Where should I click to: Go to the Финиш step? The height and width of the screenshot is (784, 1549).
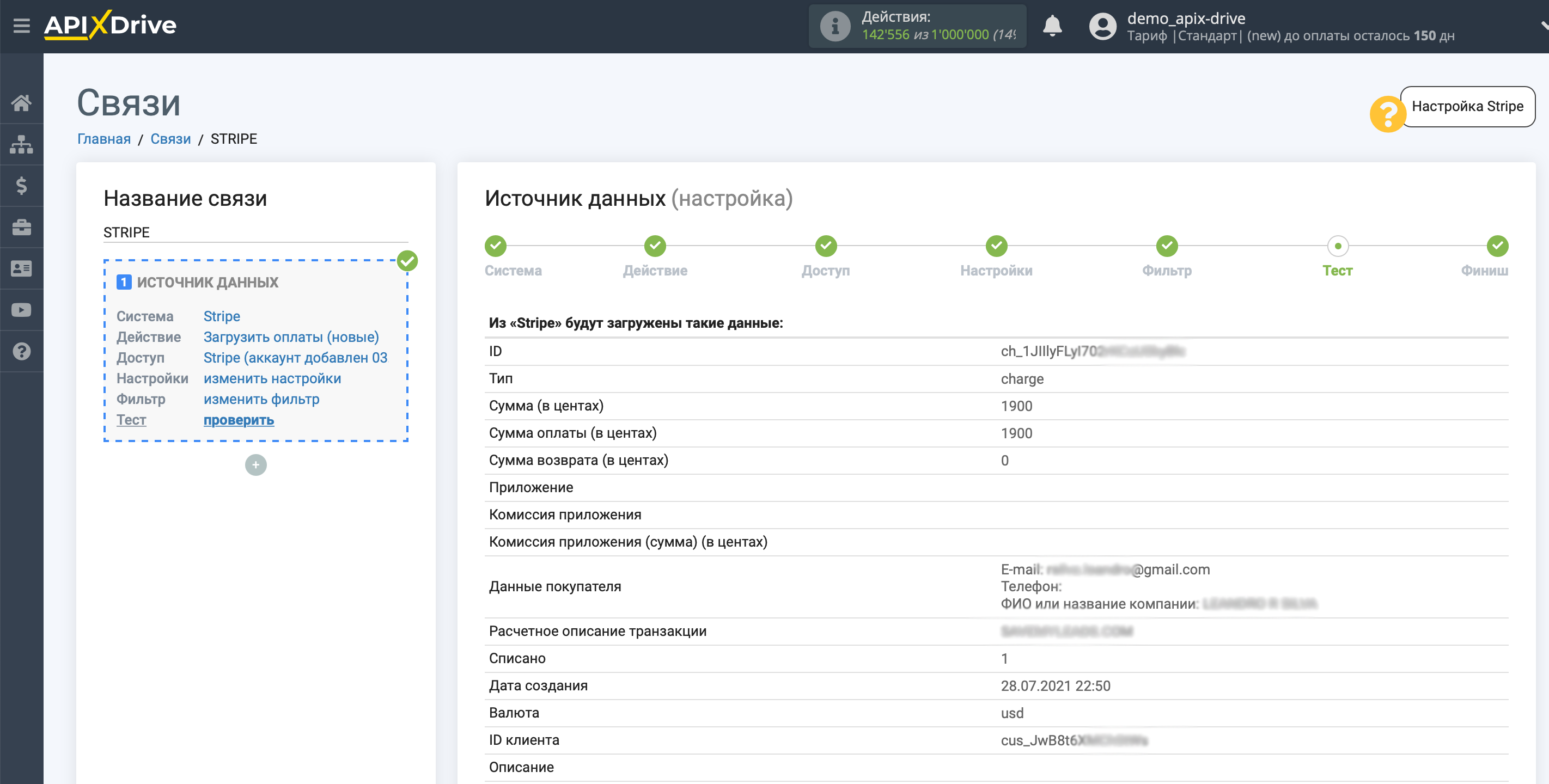pyautogui.click(x=1498, y=246)
